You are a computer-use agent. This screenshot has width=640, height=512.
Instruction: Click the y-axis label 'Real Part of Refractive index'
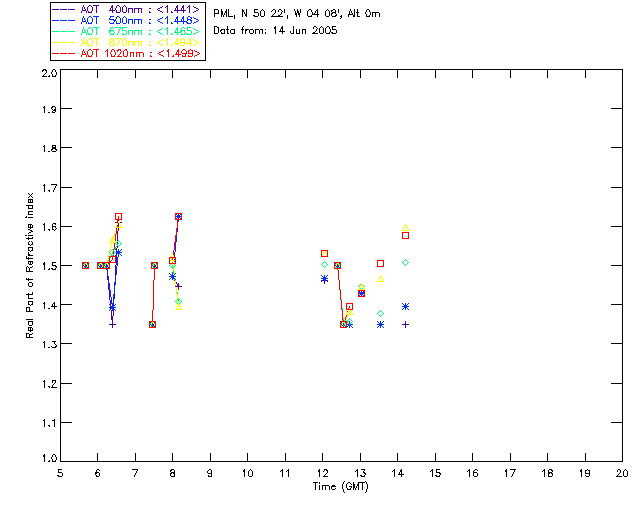[29, 265]
